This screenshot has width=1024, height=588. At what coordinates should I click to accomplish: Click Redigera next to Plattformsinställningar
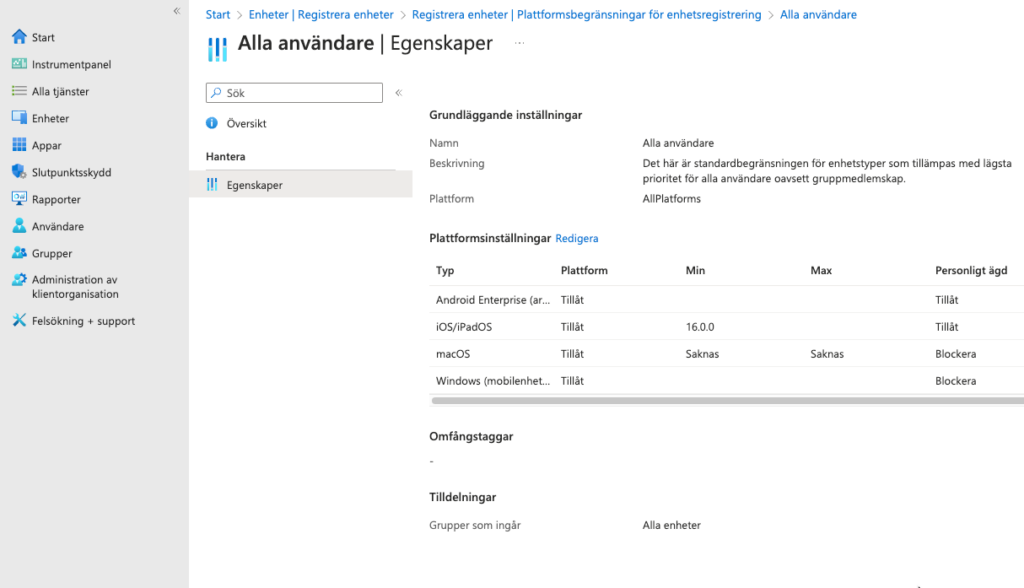click(x=577, y=238)
